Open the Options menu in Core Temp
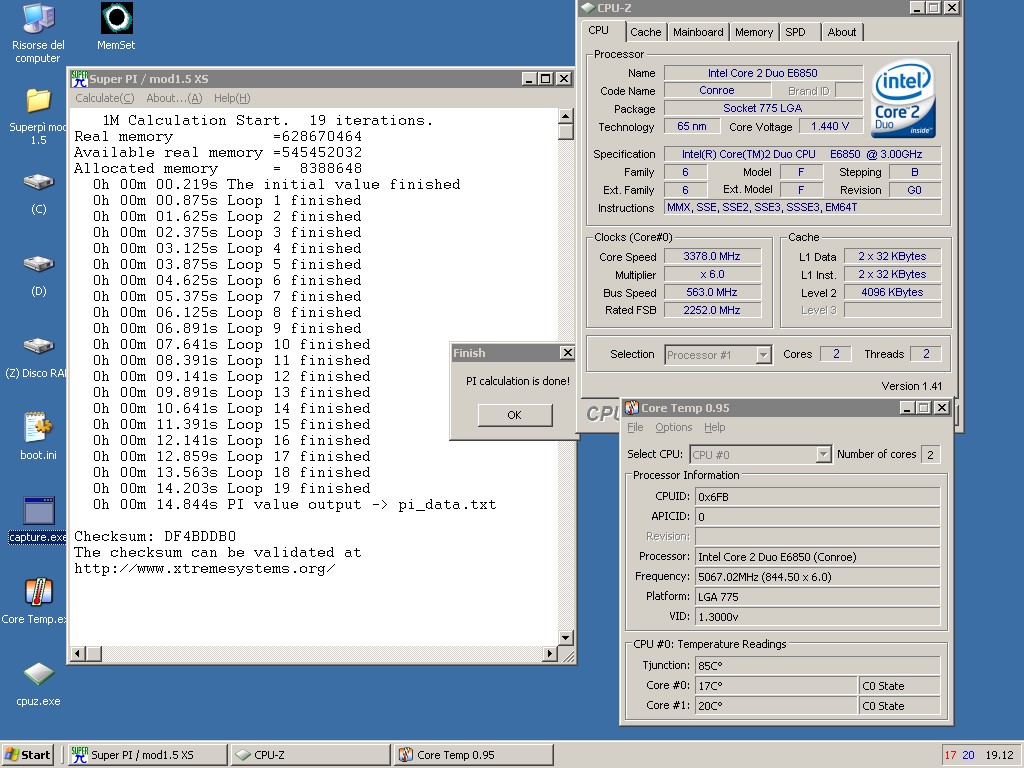The height and width of the screenshot is (768, 1024). click(673, 427)
